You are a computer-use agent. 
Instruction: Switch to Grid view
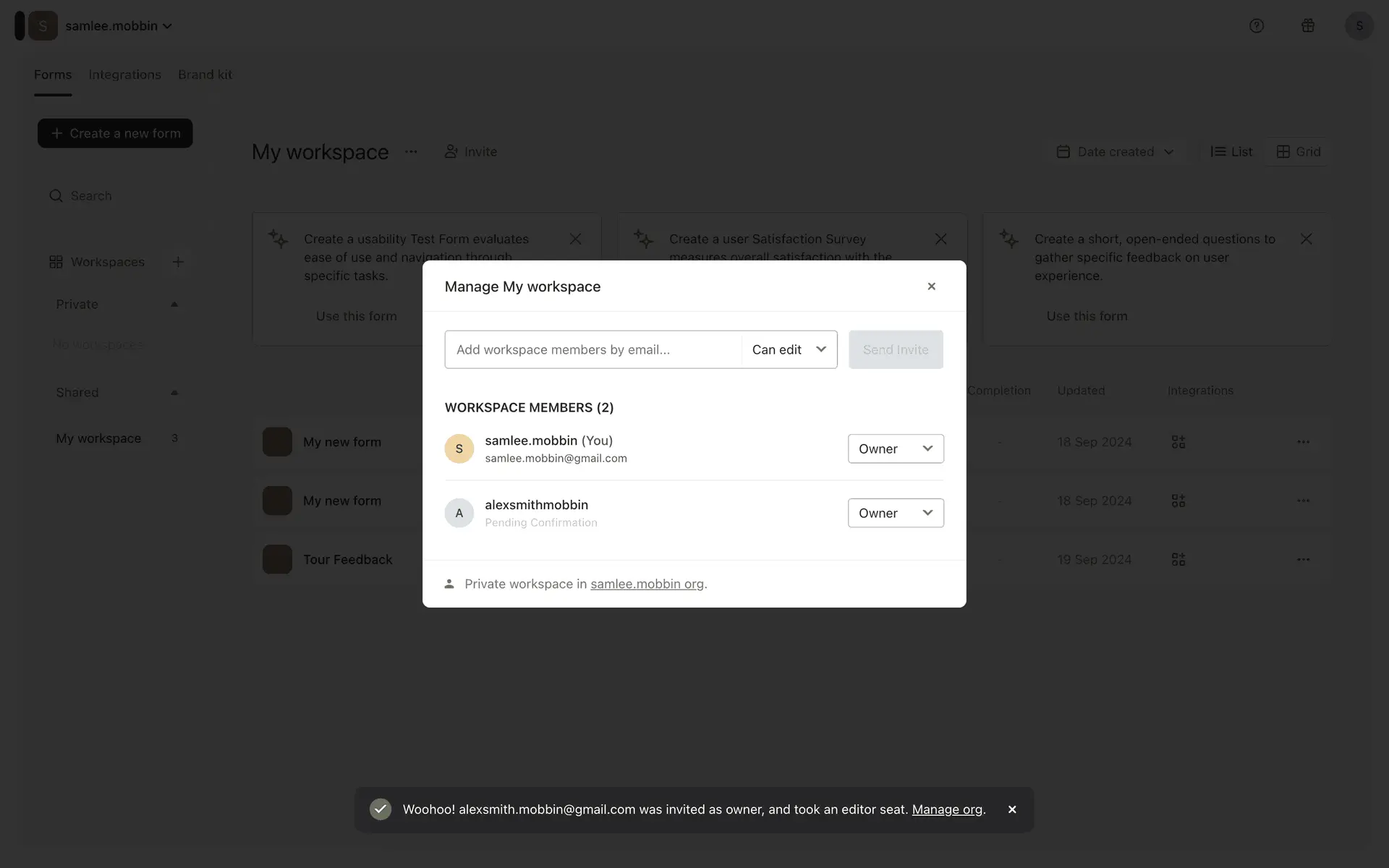[x=1299, y=152]
